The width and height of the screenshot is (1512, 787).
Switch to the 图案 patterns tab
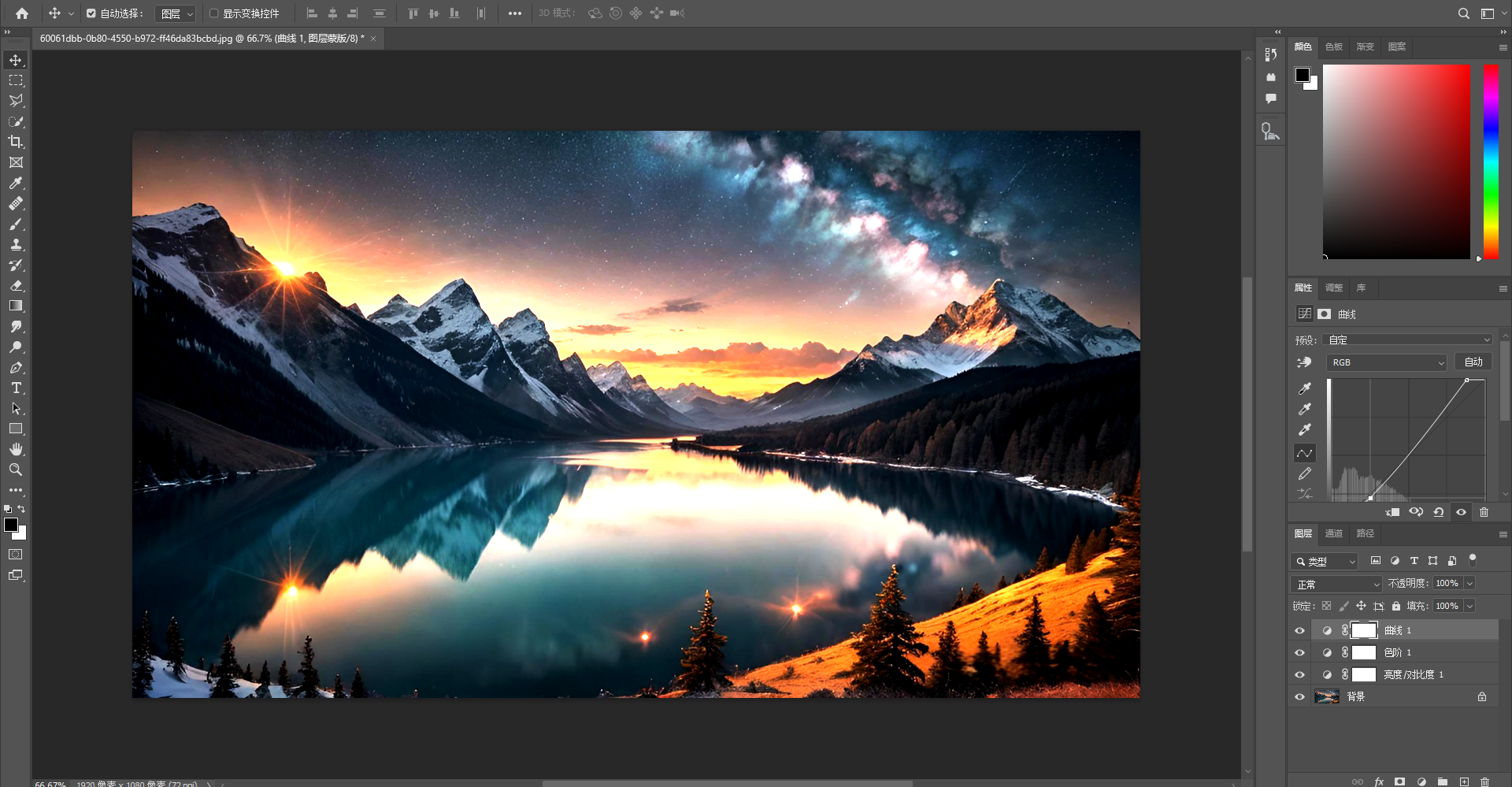[x=1396, y=46]
